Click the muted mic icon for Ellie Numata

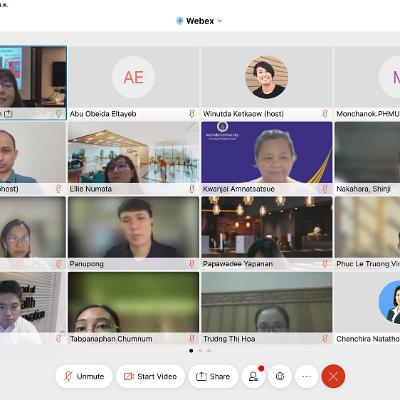click(192, 189)
